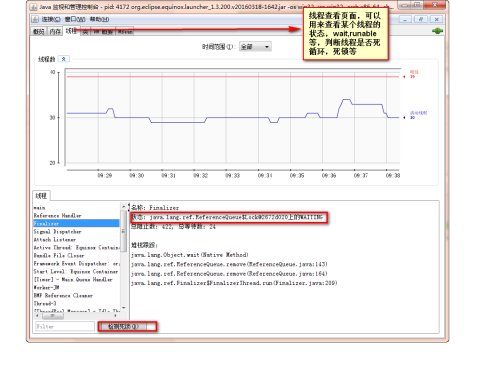The height and width of the screenshot is (373, 500).
Task: Switch to the 类 (Classes) tab
Action: pyautogui.click(x=85, y=32)
